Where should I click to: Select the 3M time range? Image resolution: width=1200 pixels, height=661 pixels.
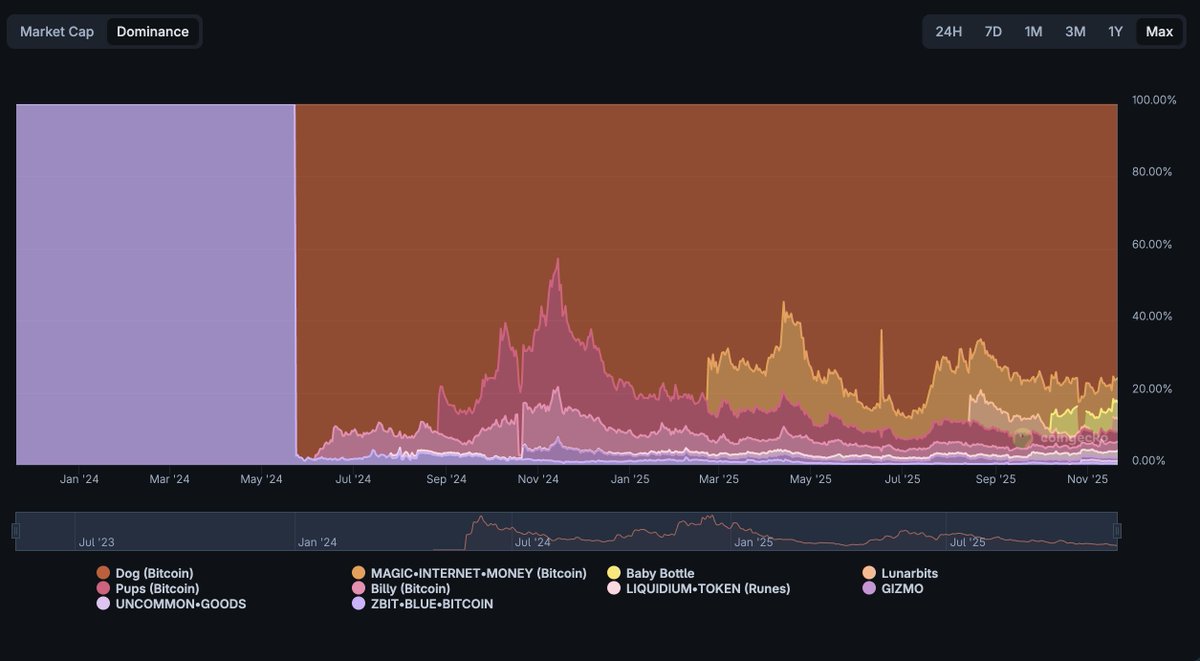pos(1075,31)
